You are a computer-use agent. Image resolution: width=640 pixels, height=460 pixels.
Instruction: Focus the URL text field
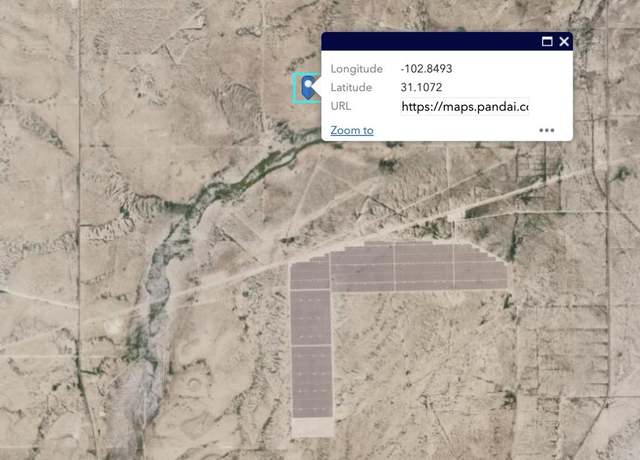coord(464,107)
